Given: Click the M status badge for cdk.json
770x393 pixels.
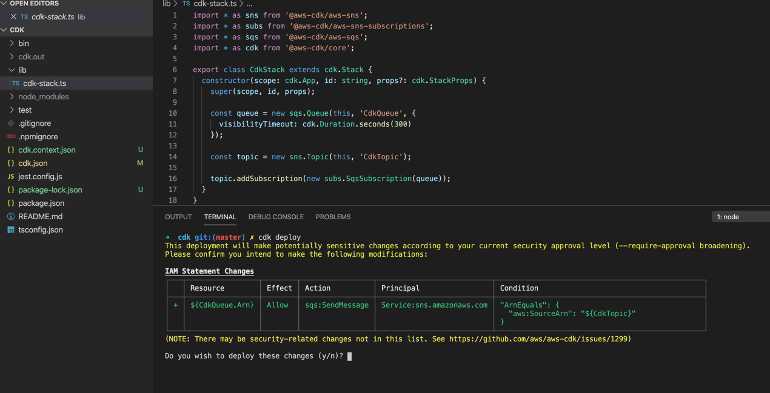Looking at the screenshot, I should 140,163.
